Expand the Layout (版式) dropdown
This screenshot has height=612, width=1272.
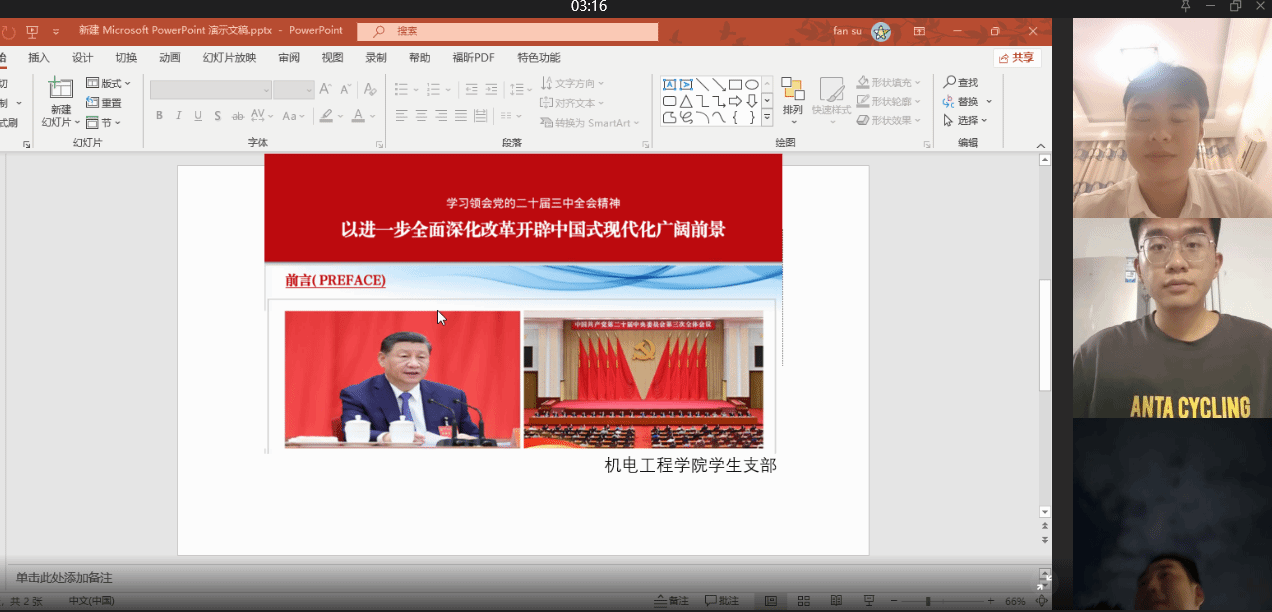(x=109, y=83)
